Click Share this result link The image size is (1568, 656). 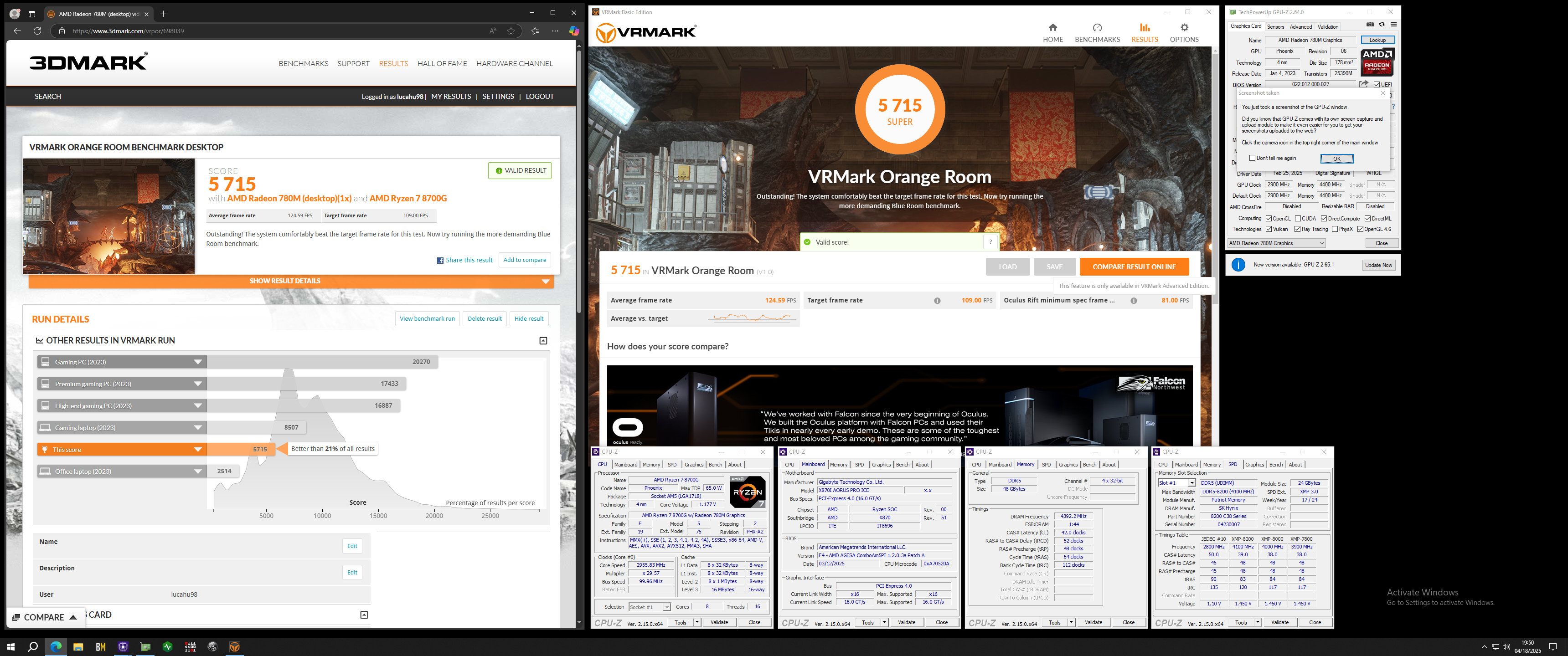click(x=464, y=261)
